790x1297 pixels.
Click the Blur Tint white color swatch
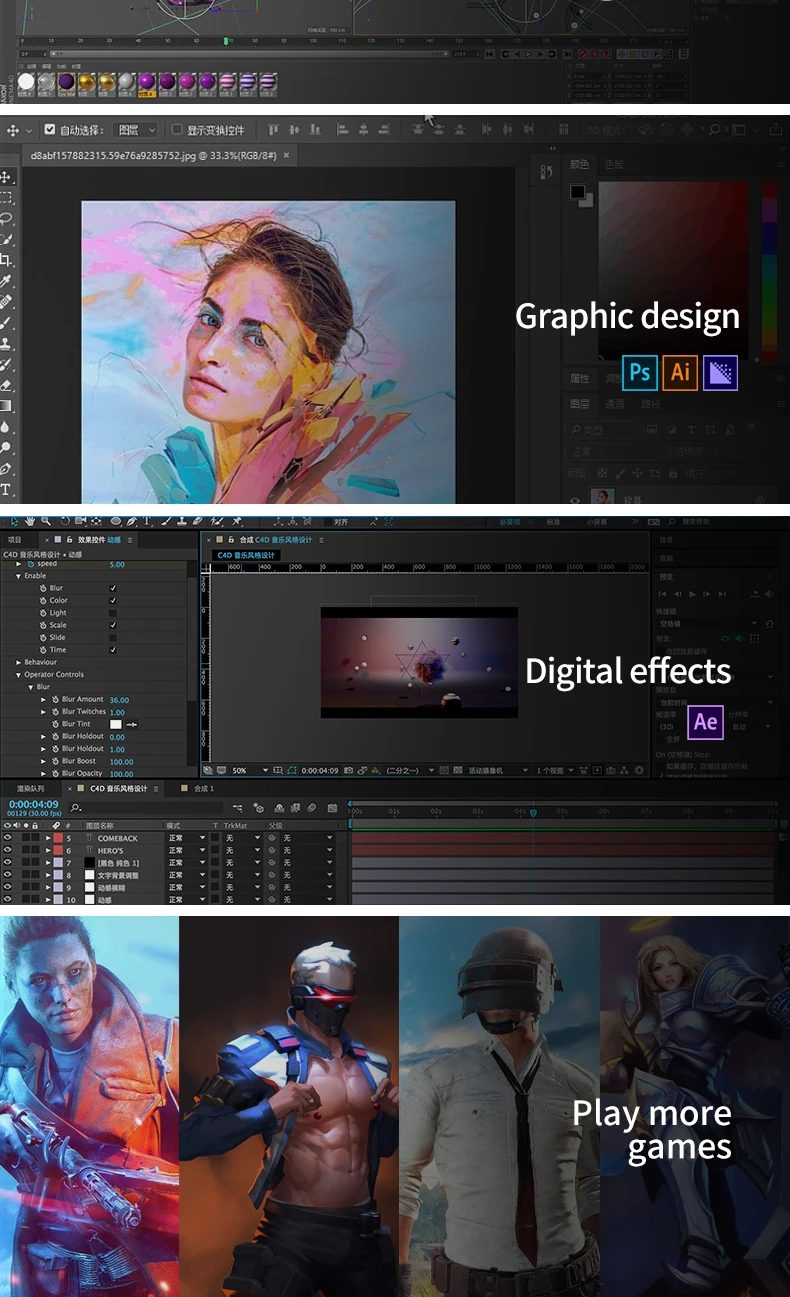pyautogui.click(x=116, y=724)
